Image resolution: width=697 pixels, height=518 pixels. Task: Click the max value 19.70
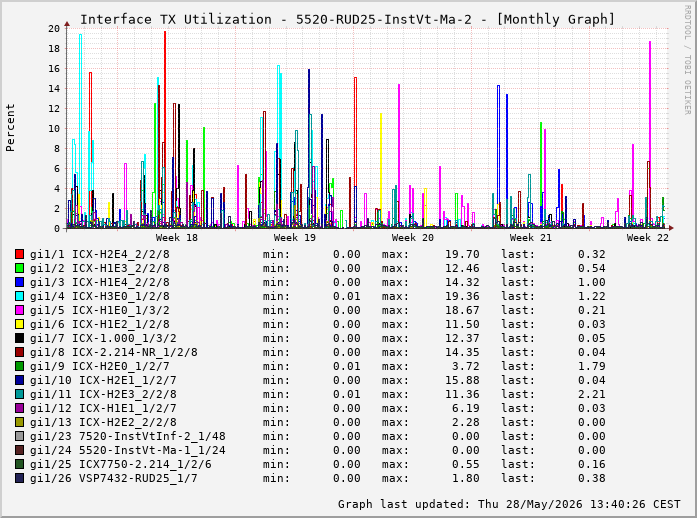pyautogui.click(x=462, y=254)
